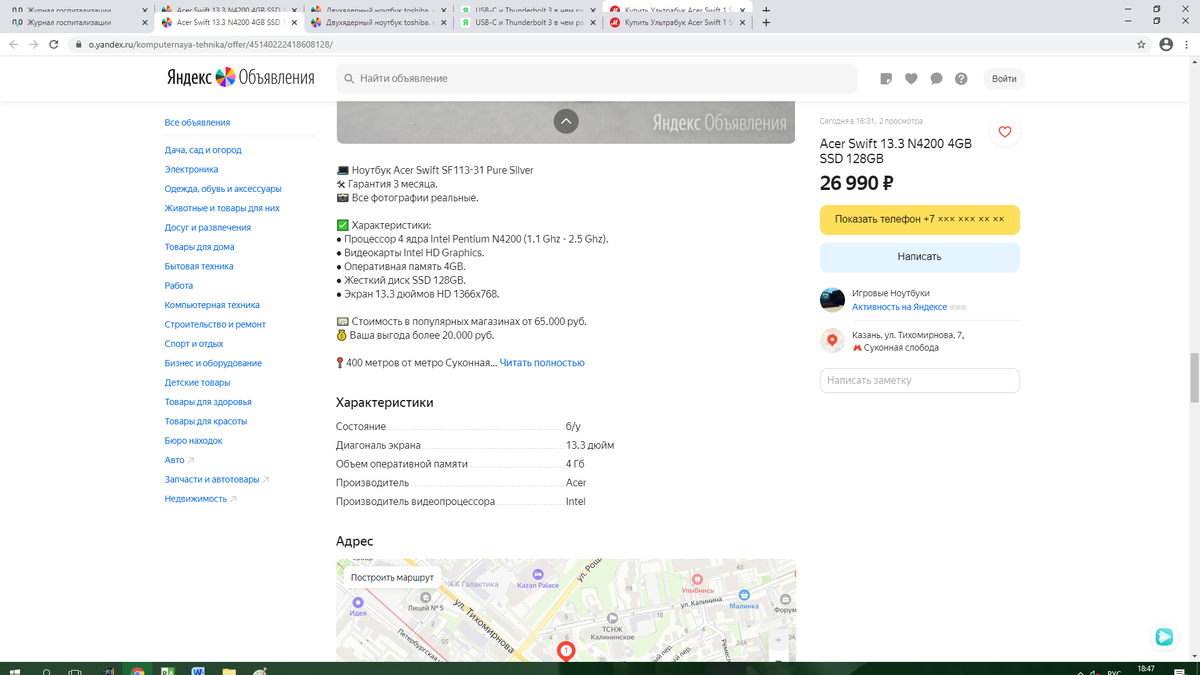Open 'Детские товары' category

pyautogui.click(x=198, y=382)
